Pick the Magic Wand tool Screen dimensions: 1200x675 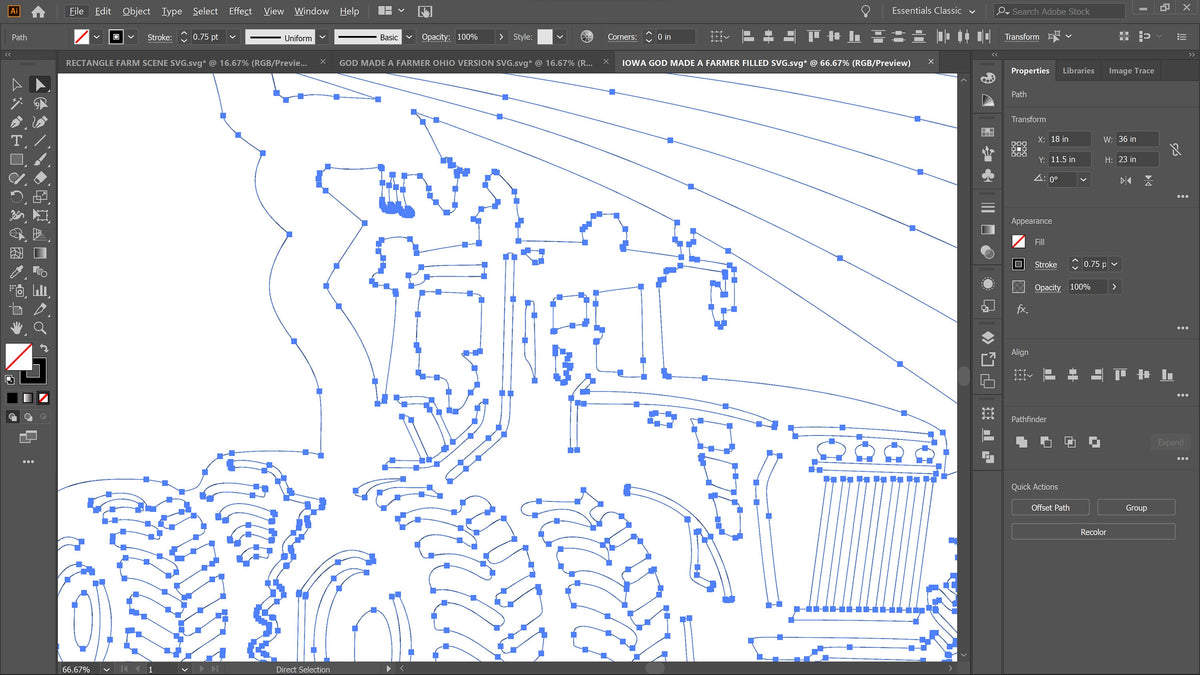(x=17, y=103)
